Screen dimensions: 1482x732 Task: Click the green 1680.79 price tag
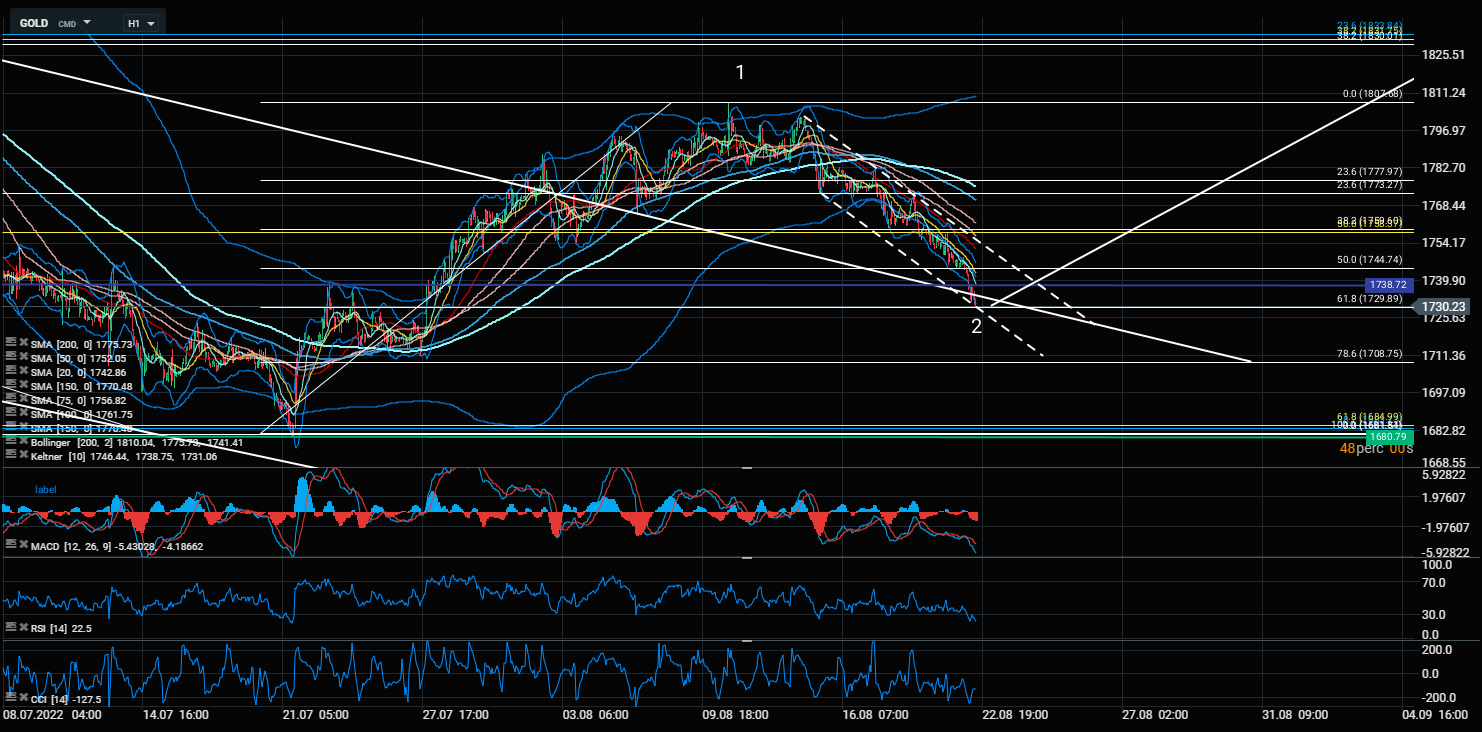coord(1389,437)
